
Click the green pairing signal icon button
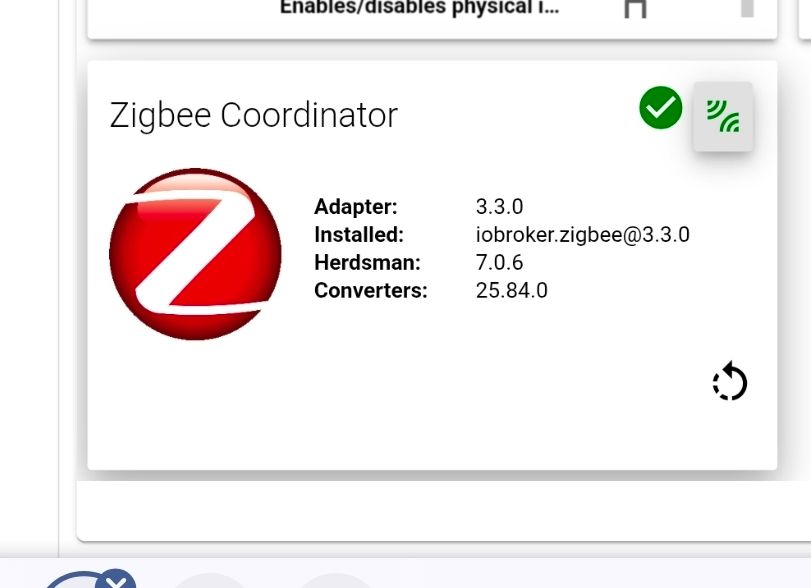723,117
